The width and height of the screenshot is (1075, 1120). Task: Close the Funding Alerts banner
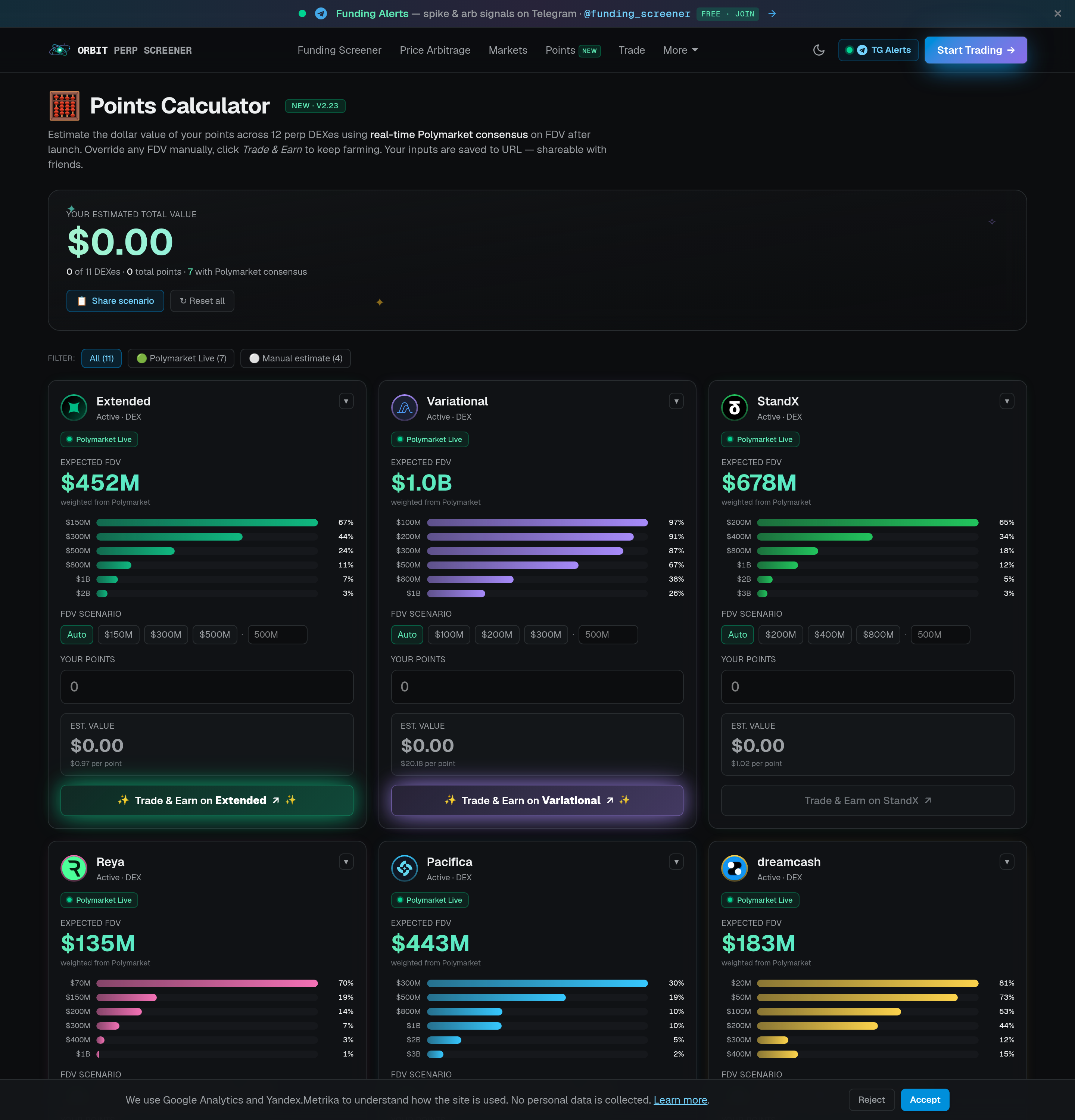click(1057, 14)
